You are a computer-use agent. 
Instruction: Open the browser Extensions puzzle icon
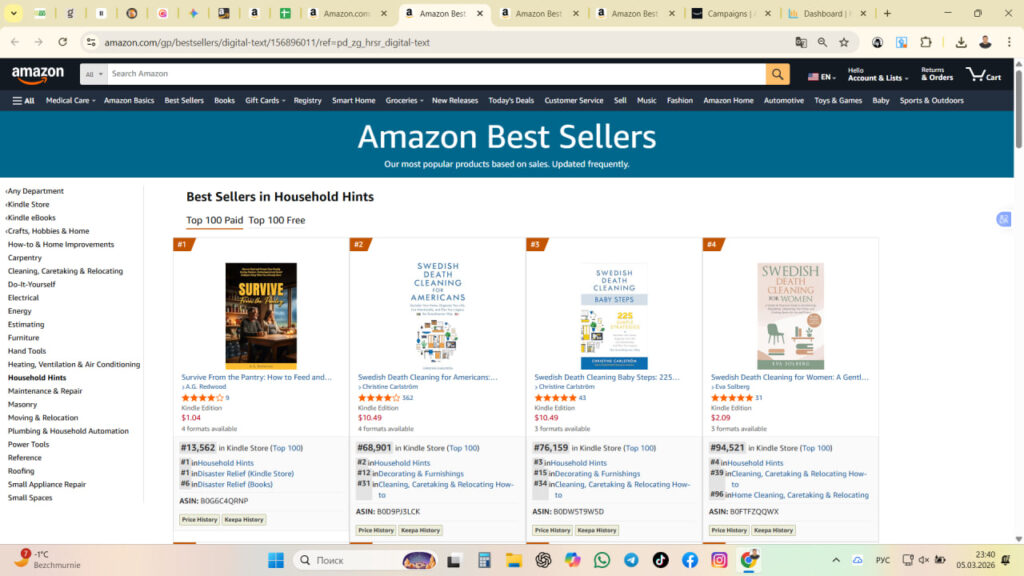(925, 42)
